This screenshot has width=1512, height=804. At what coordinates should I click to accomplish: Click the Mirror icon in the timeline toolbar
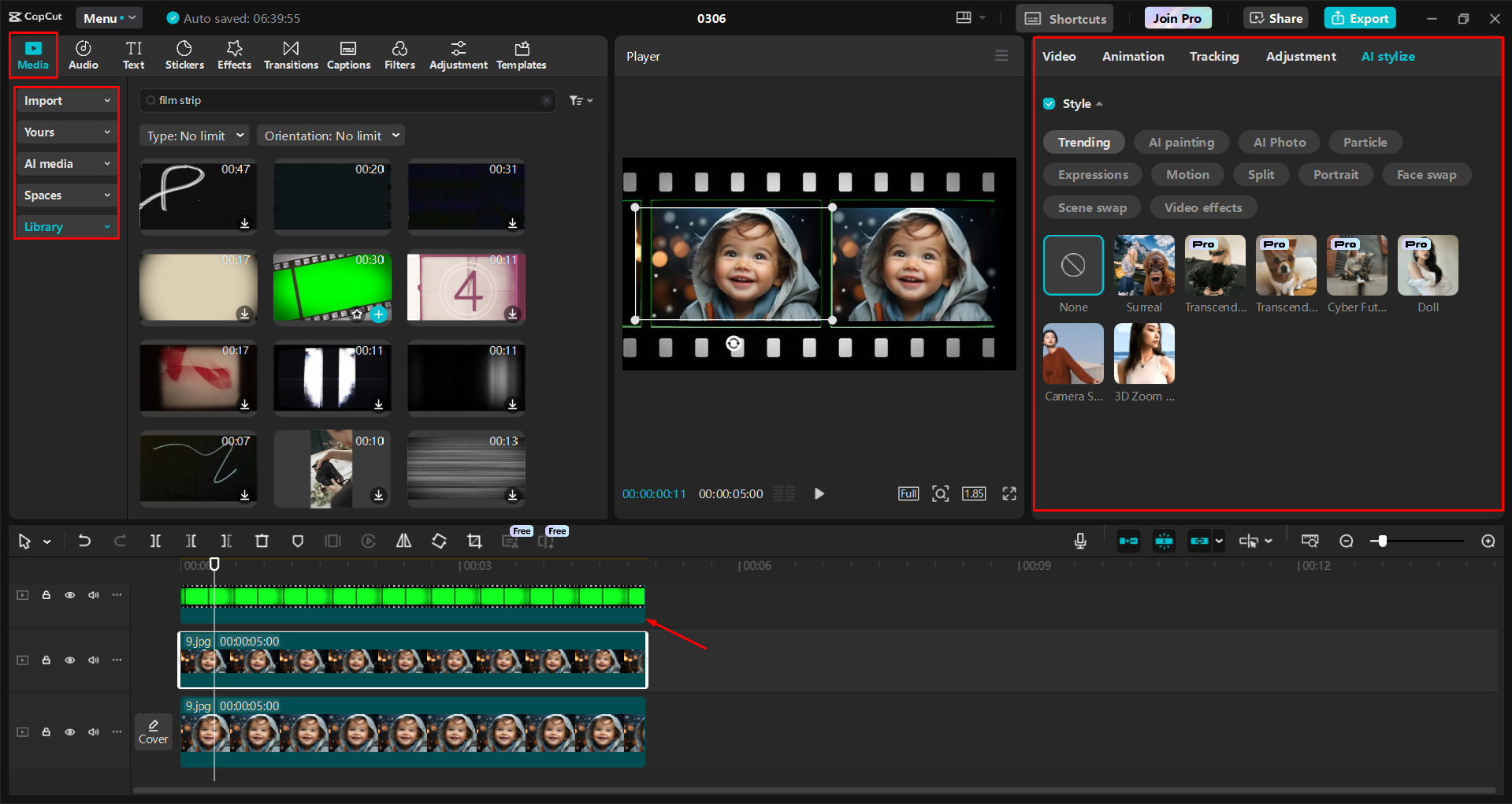[x=403, y=541]
